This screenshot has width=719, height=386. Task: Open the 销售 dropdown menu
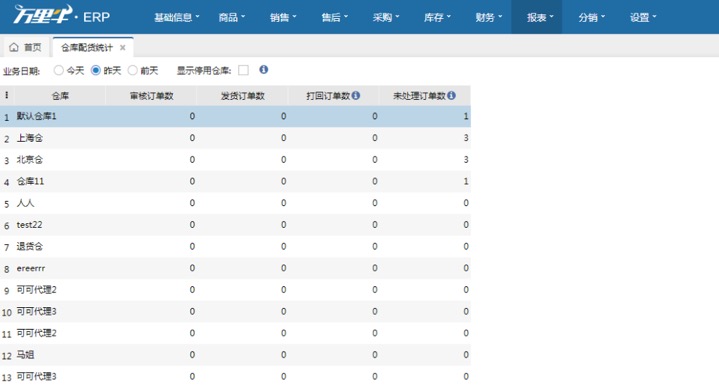283,17
